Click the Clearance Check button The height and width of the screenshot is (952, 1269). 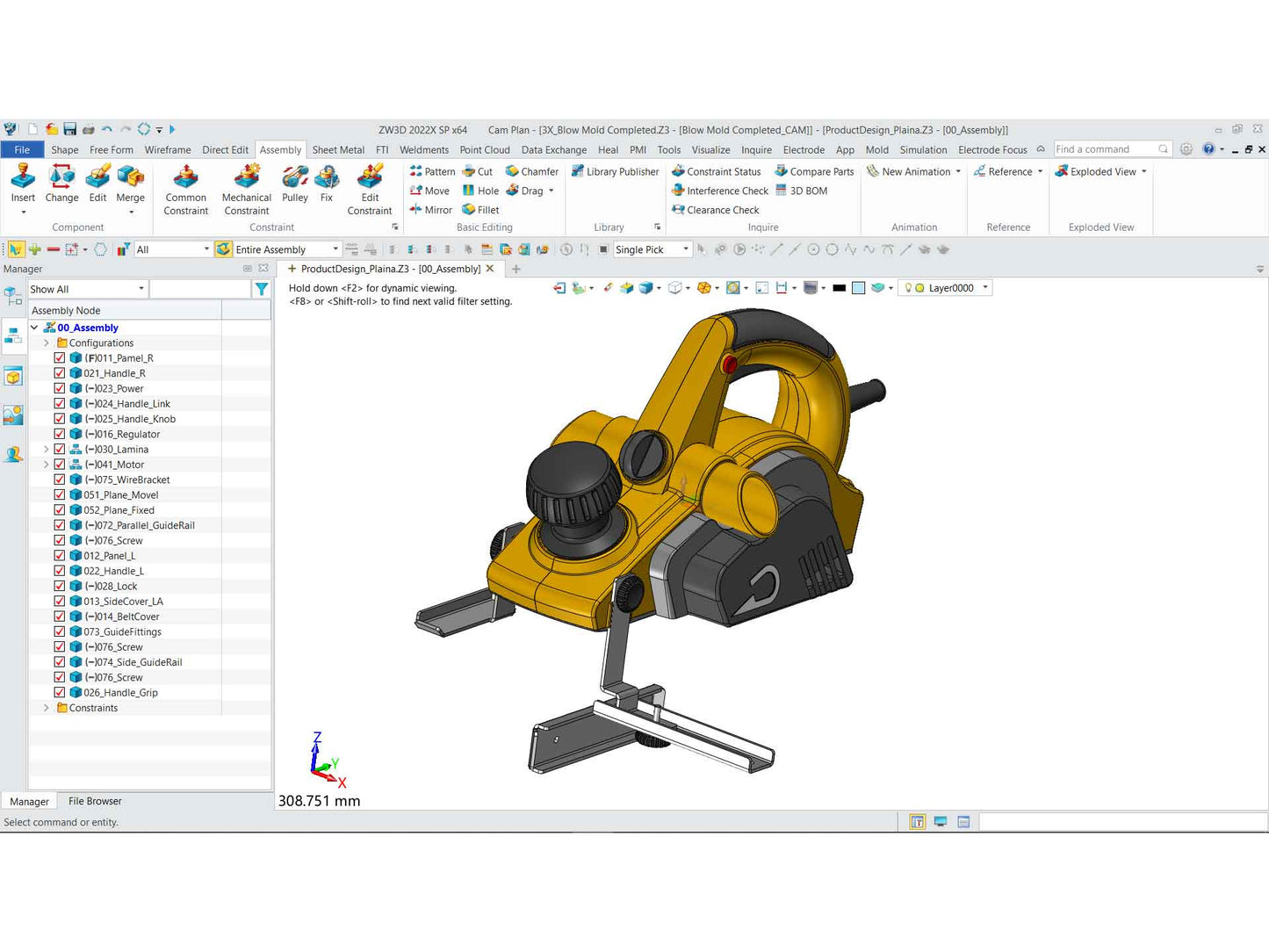point(715,210)
